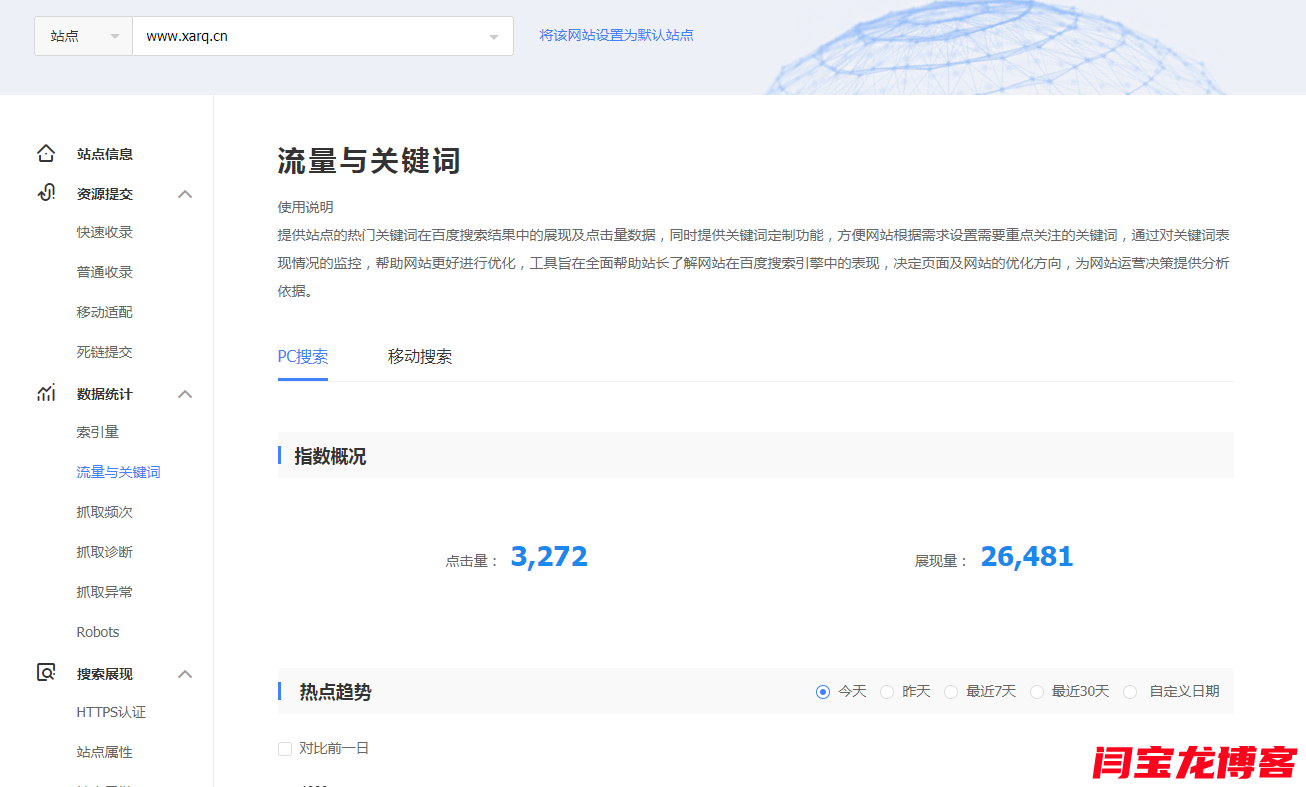Screen dimensions: 1306x787
Task: Click the 资源提交 section heading text
Action: [105, 194]
